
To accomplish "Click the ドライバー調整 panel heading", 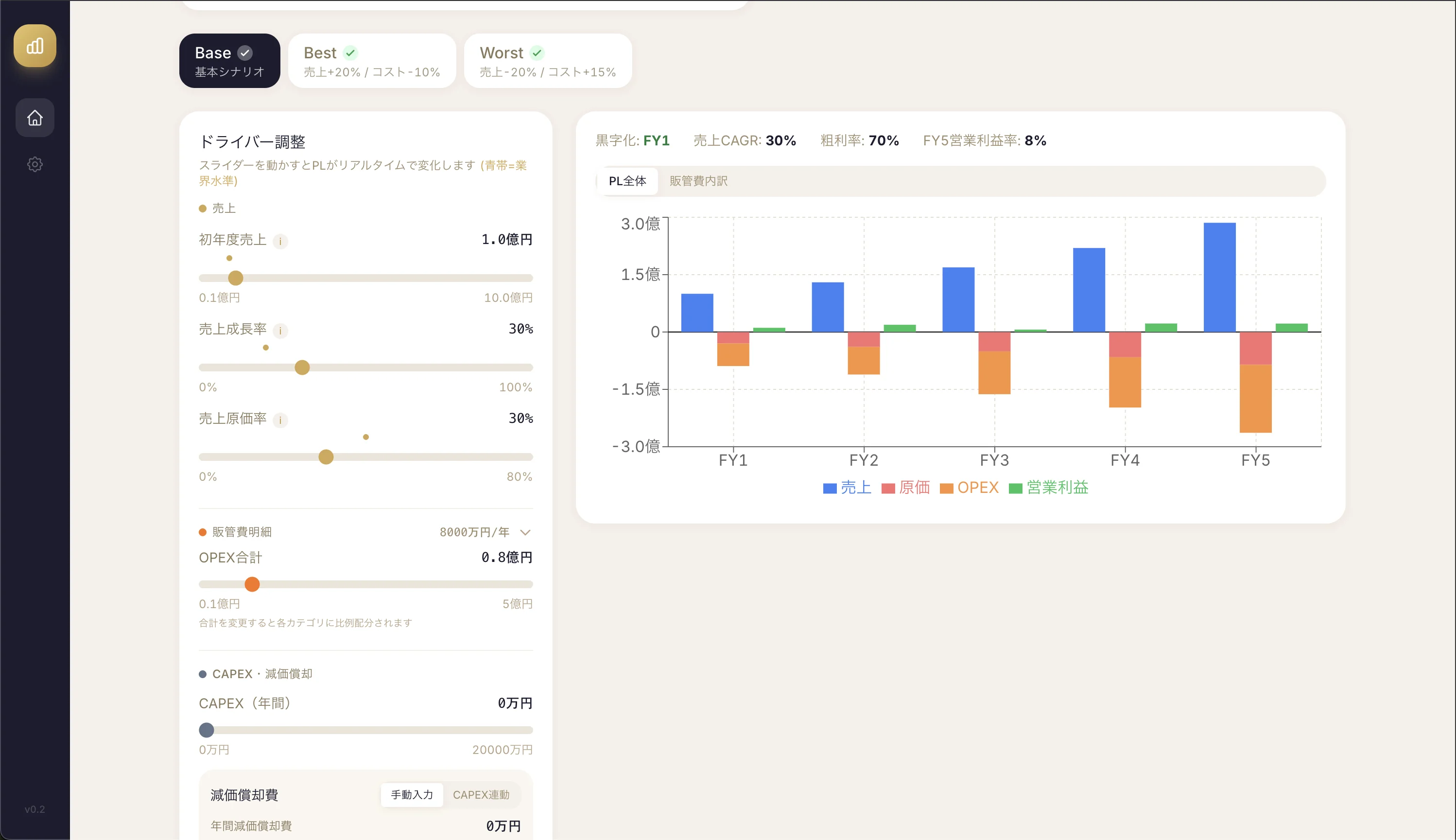I will pyautogui.click(x=252, y=142).
